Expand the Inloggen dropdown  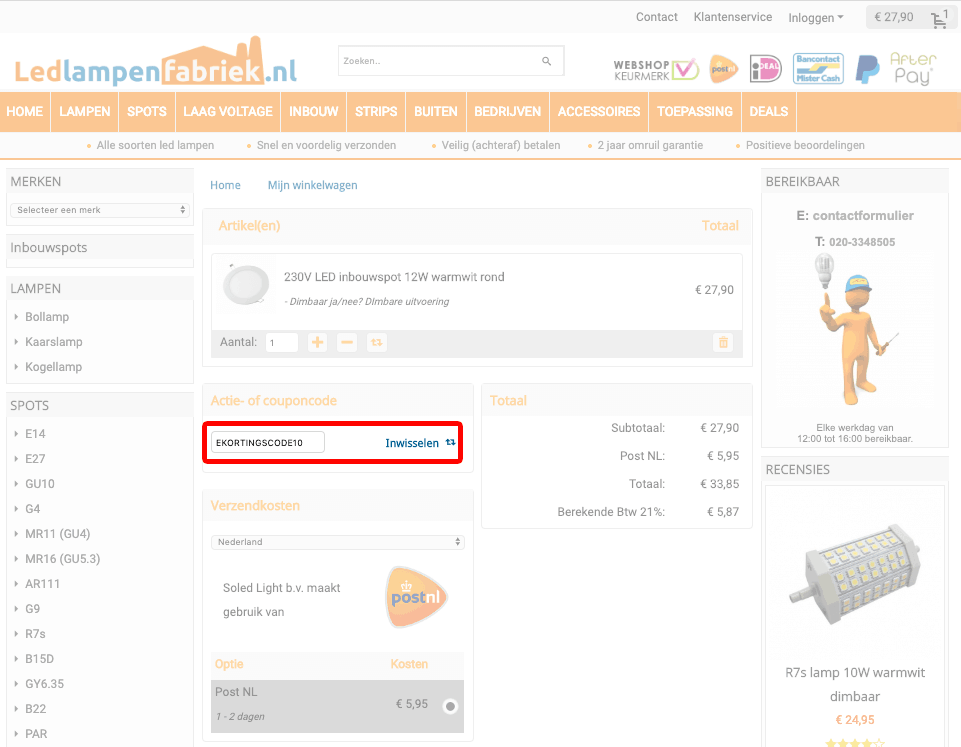[x=816, y=18]
